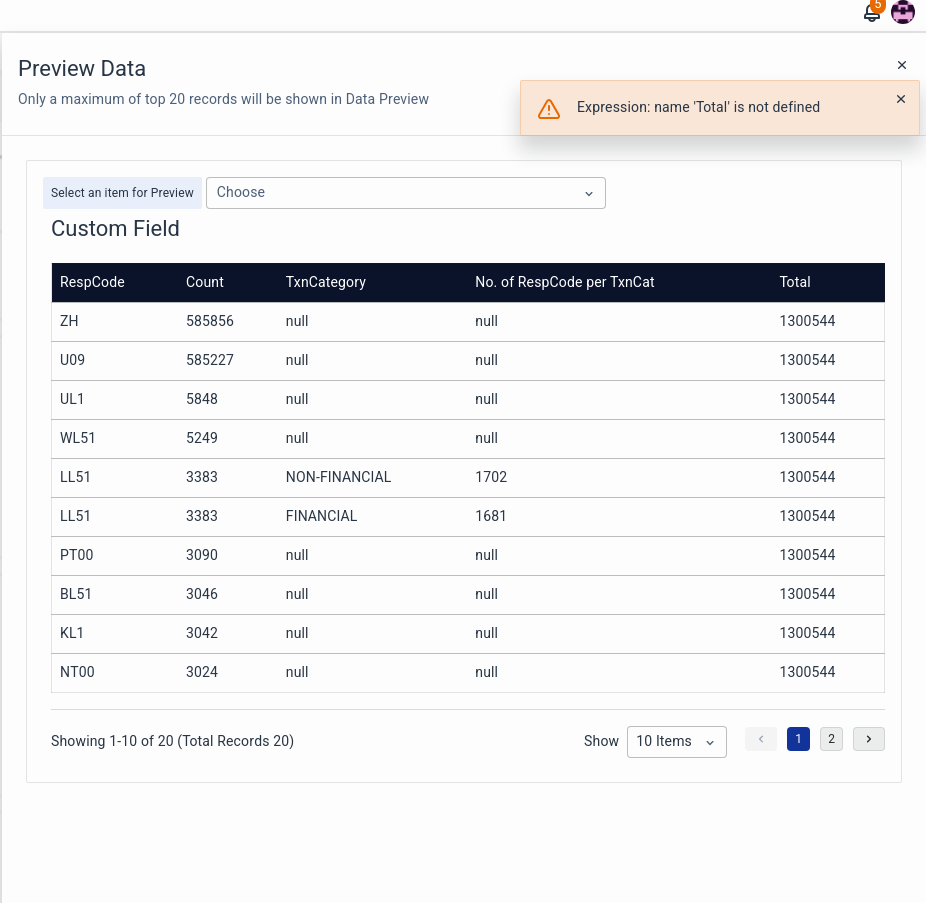This screenshot has height=903, width=926.
Task: Click 'No. of RespCode per TxnCat' header
Action: (564, 282)
